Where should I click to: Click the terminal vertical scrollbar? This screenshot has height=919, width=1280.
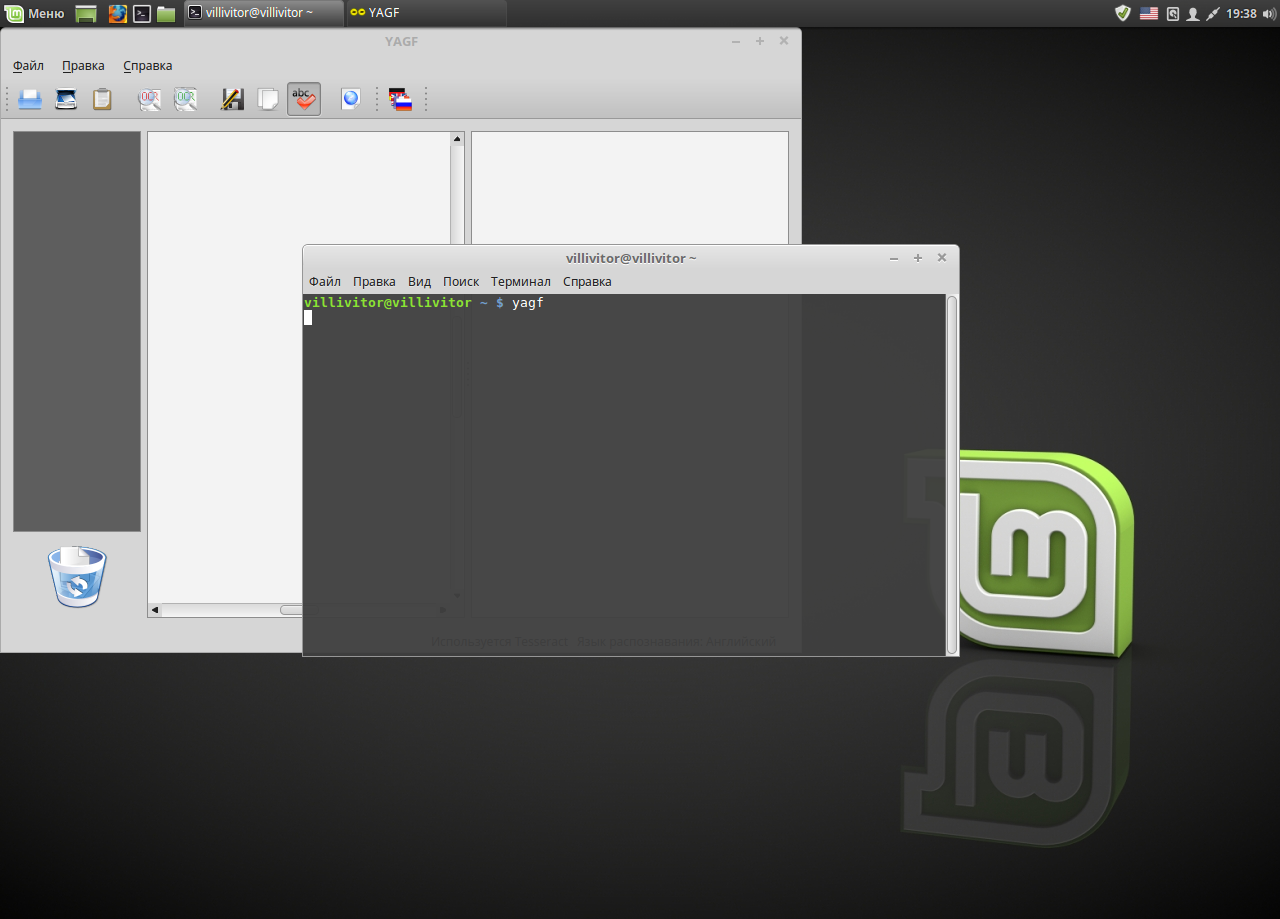952,474
